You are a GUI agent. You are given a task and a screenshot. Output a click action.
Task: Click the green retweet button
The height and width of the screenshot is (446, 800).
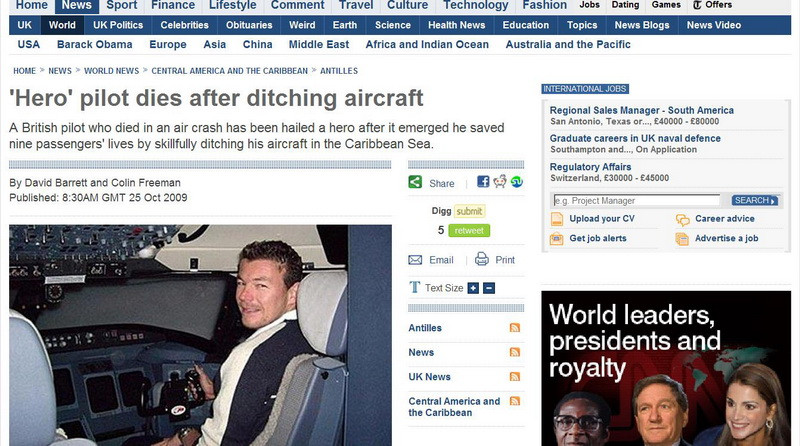coord(469,231)
